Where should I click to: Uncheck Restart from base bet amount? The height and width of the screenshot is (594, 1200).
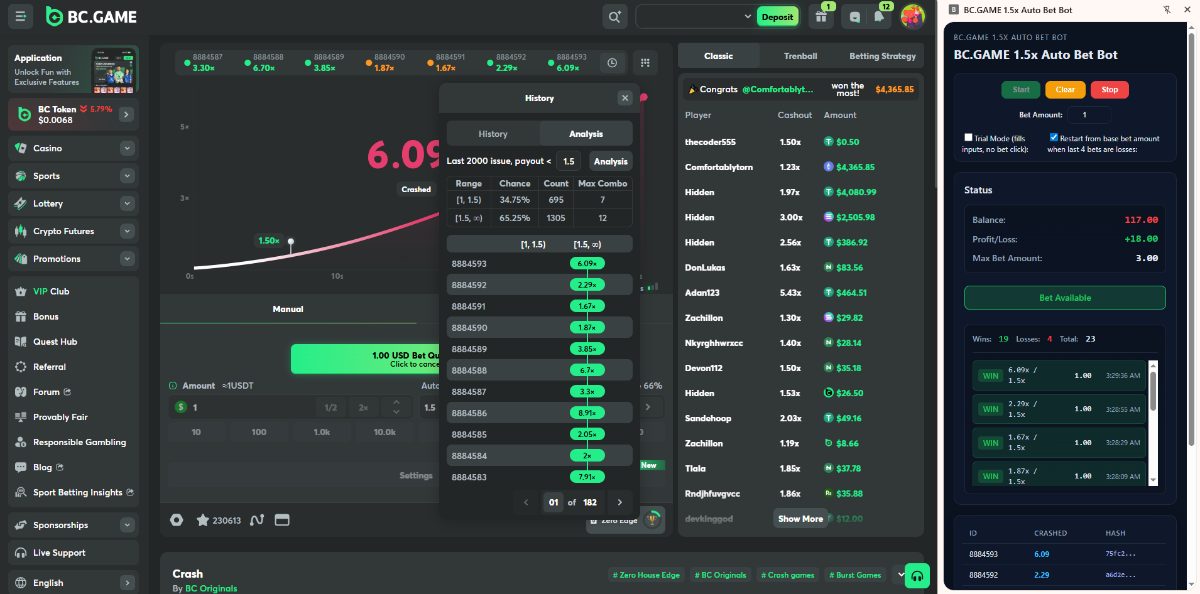(1054, 137)
